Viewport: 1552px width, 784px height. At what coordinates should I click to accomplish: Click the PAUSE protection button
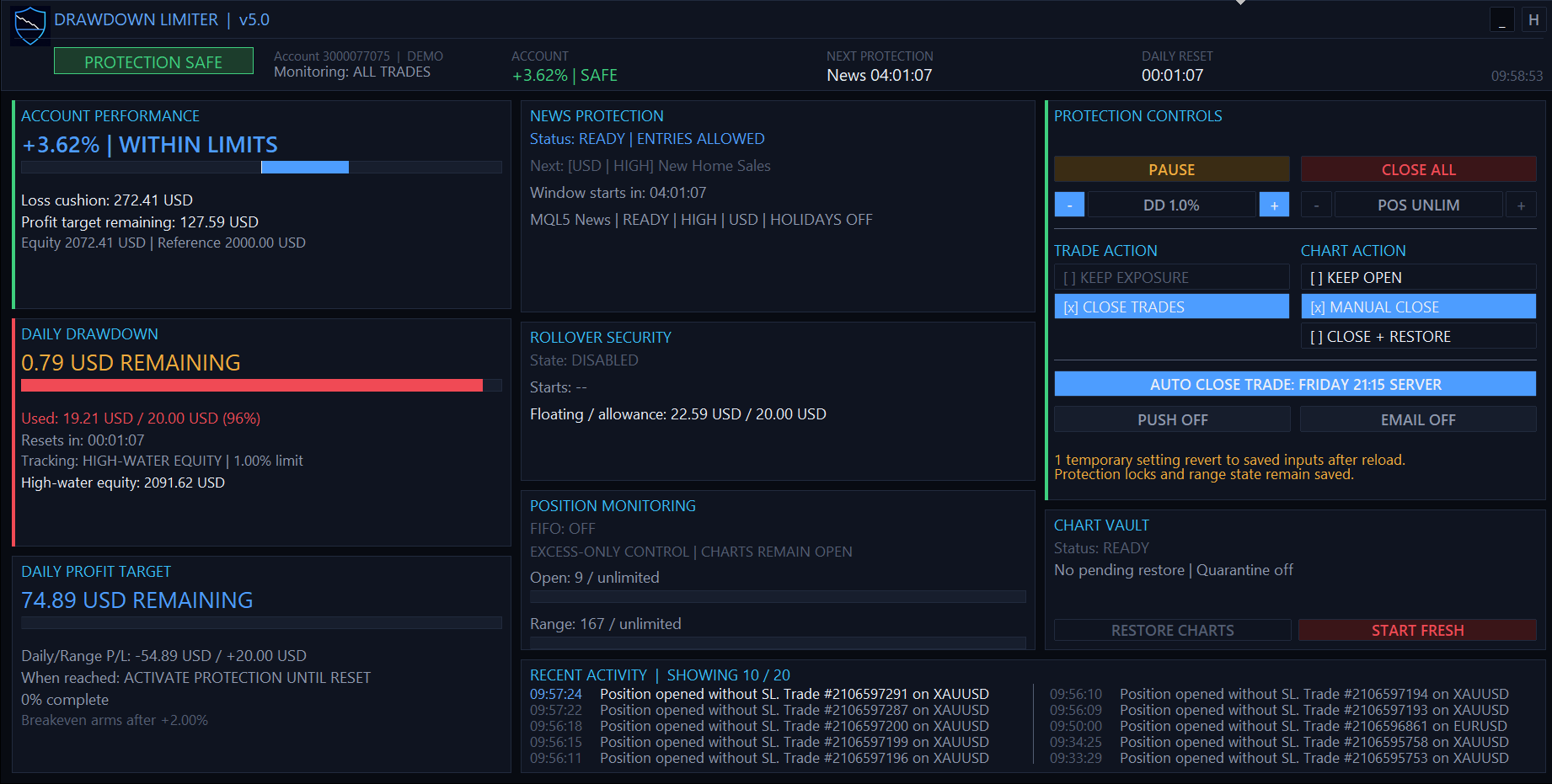tap(1172, 169)
